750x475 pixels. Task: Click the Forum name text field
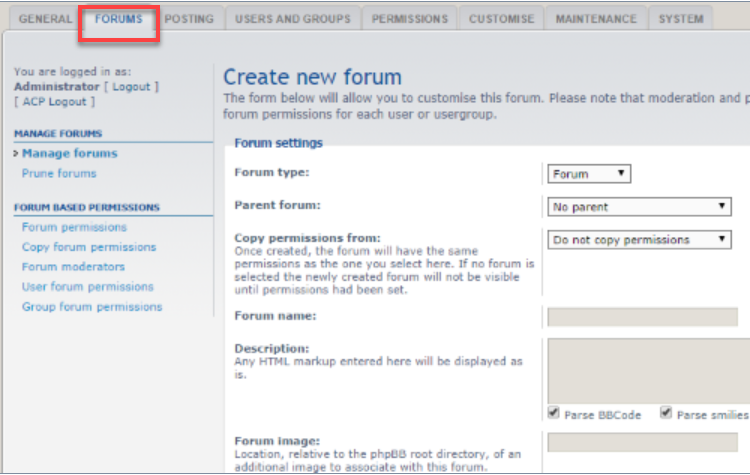coord(642,317)
